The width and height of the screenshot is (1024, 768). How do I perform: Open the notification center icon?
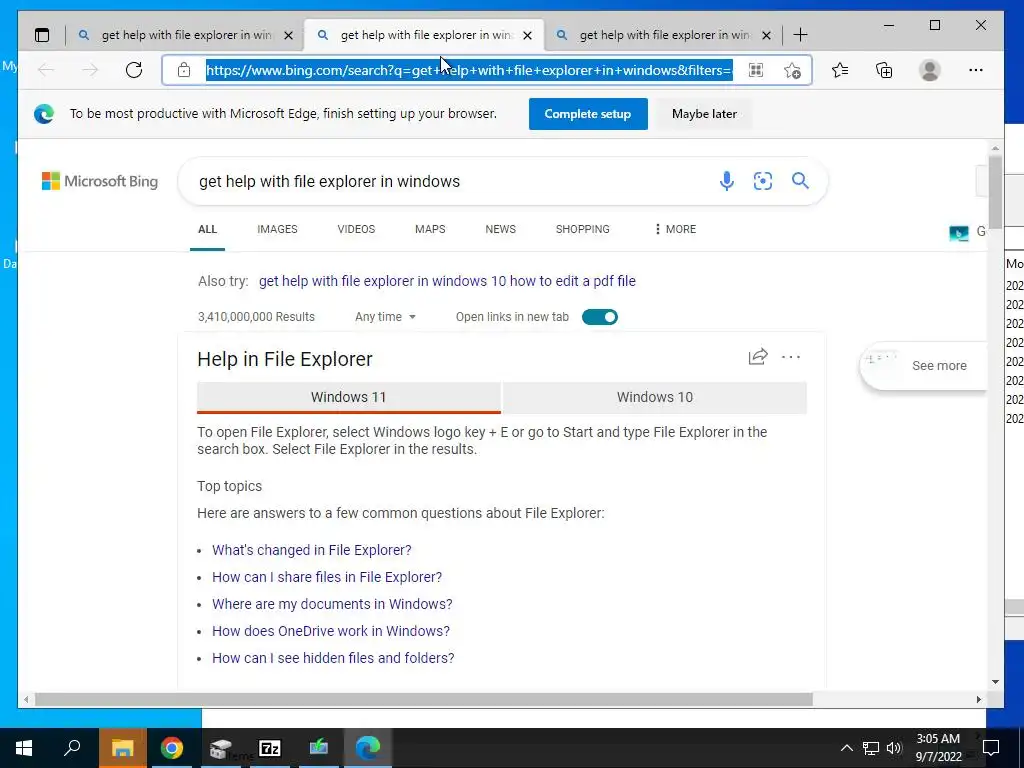[991, 748]
